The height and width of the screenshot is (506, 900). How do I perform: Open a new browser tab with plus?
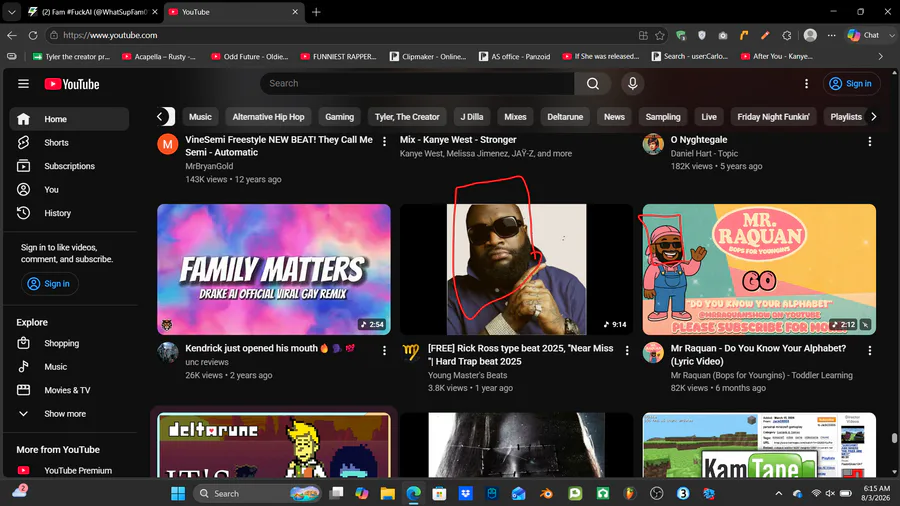316,12
